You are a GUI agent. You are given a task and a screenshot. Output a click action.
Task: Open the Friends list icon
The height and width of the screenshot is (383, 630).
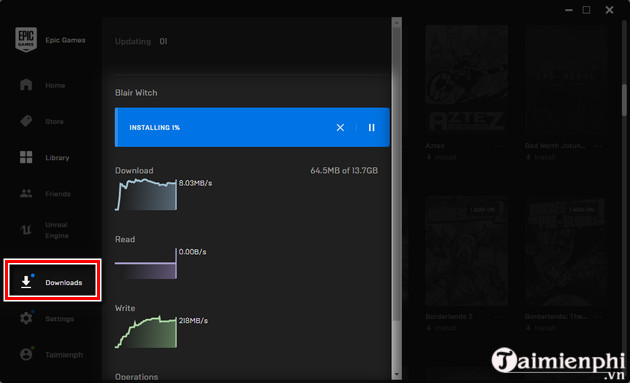[26, 194]
